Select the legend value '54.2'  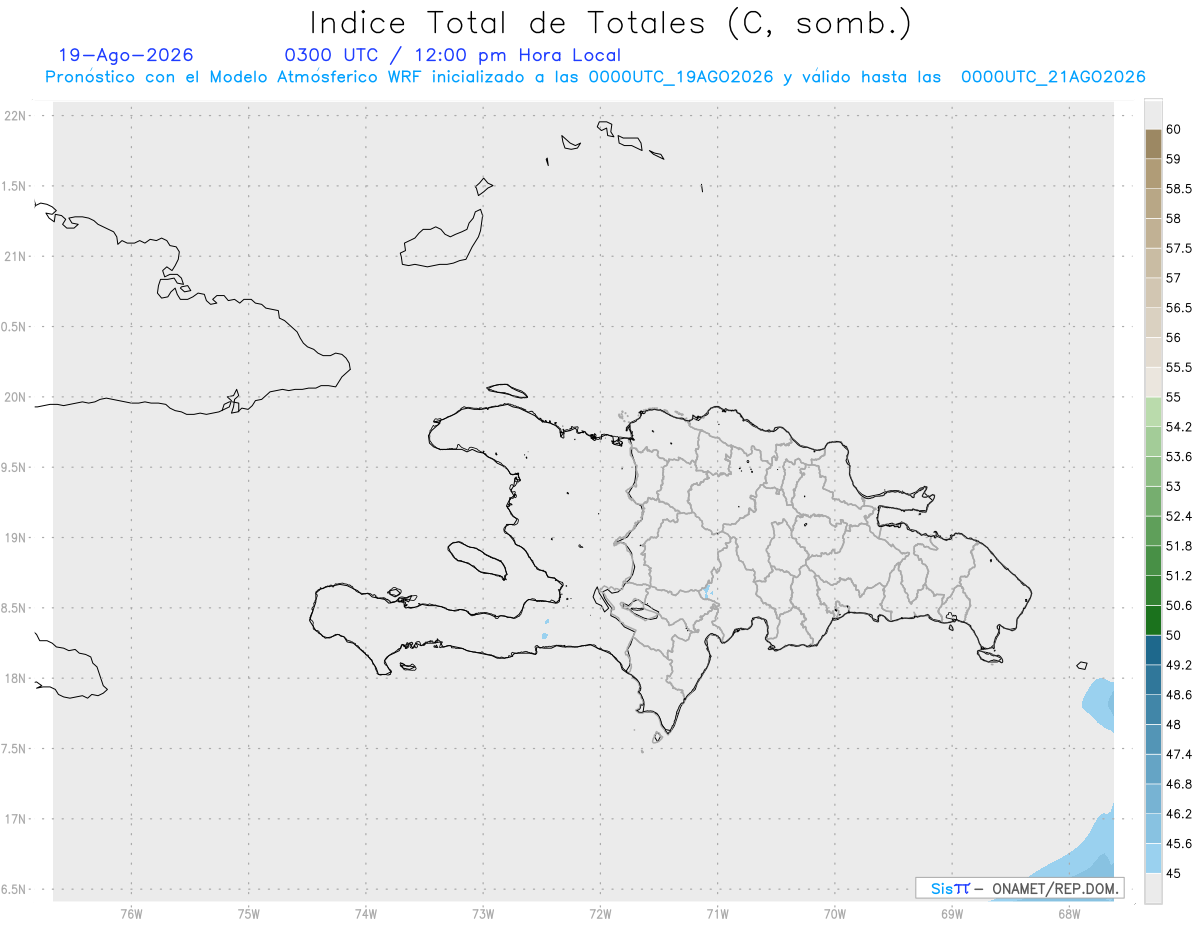click(x=1179, y=427)
